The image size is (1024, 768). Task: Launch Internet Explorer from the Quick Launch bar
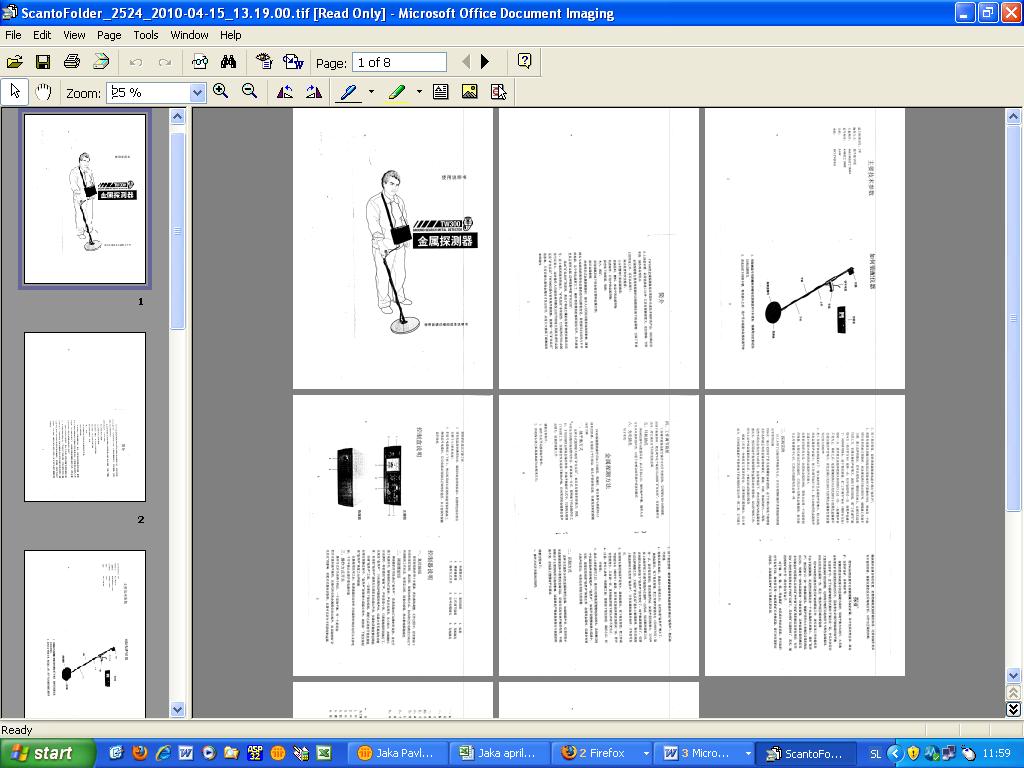pyautogui.click(x=163, y=753)
